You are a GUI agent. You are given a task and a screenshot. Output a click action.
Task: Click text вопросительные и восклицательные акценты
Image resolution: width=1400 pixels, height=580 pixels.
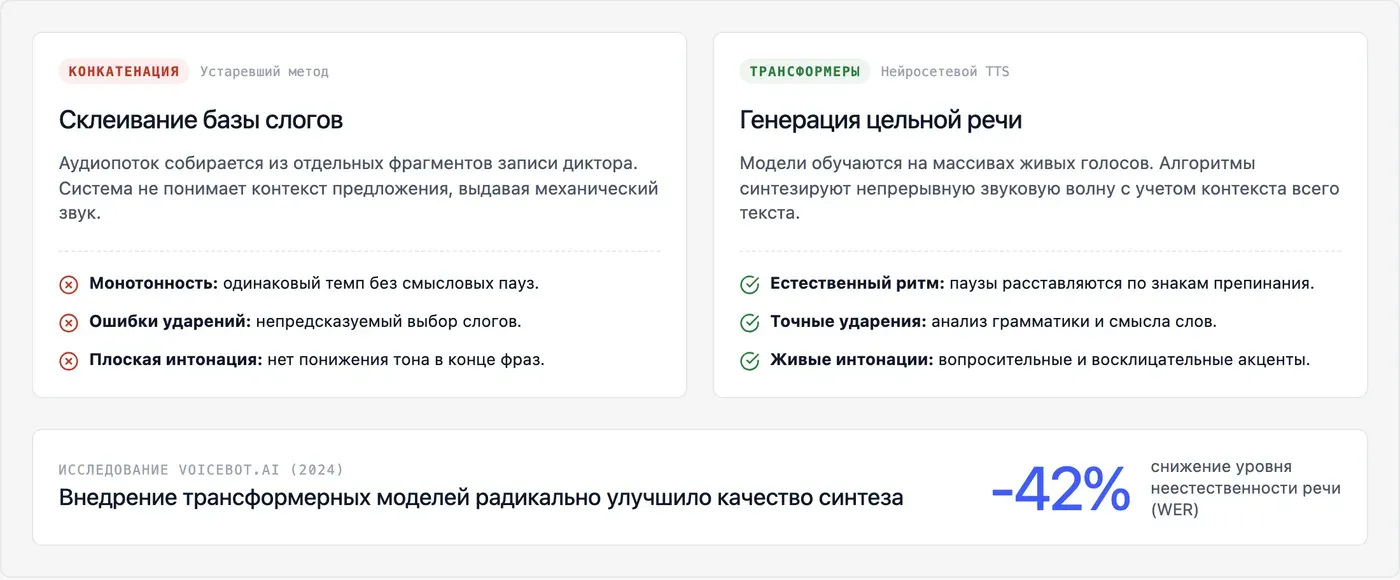click(x=1124, y=359)
